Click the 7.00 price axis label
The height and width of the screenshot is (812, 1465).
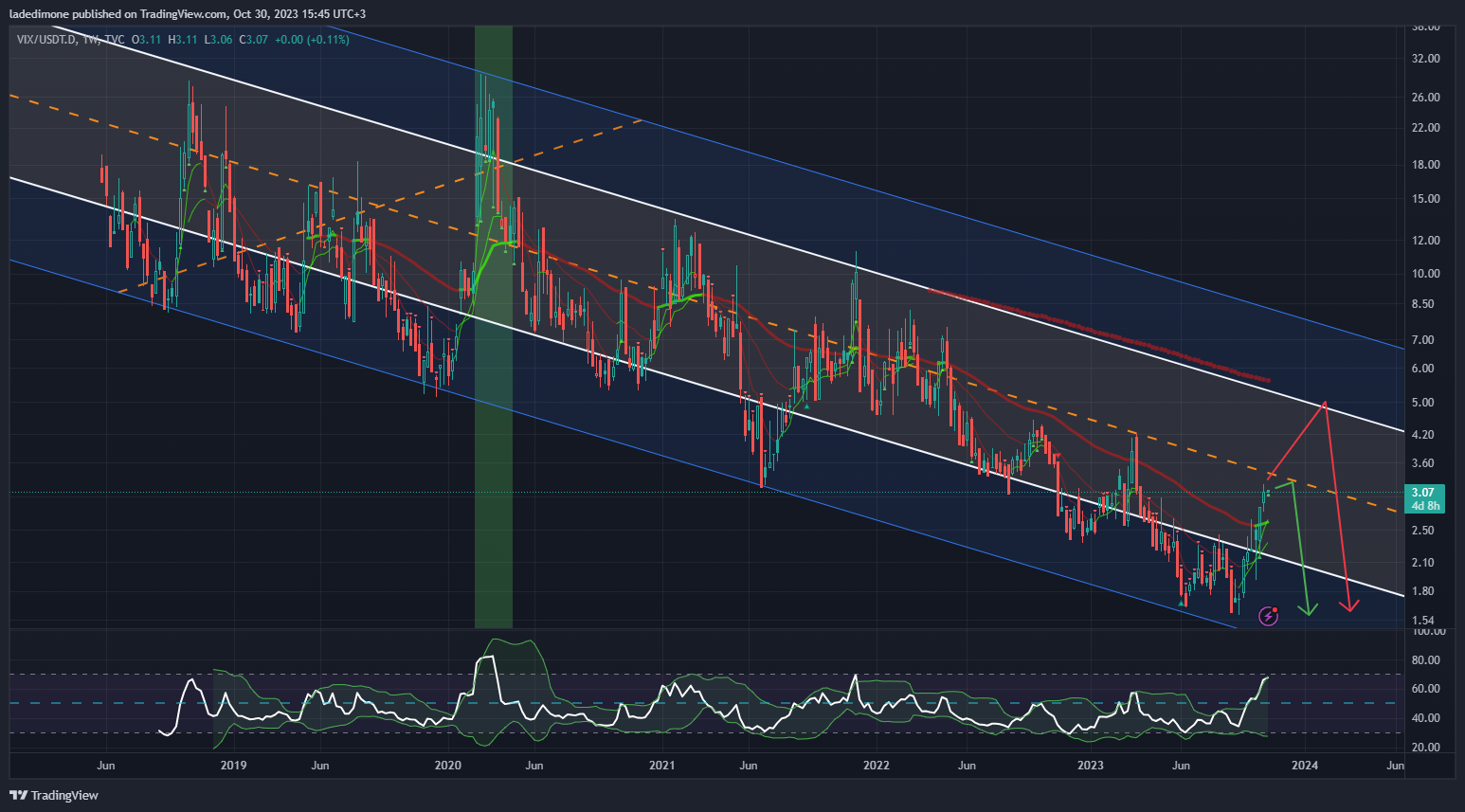[1422, 339]
